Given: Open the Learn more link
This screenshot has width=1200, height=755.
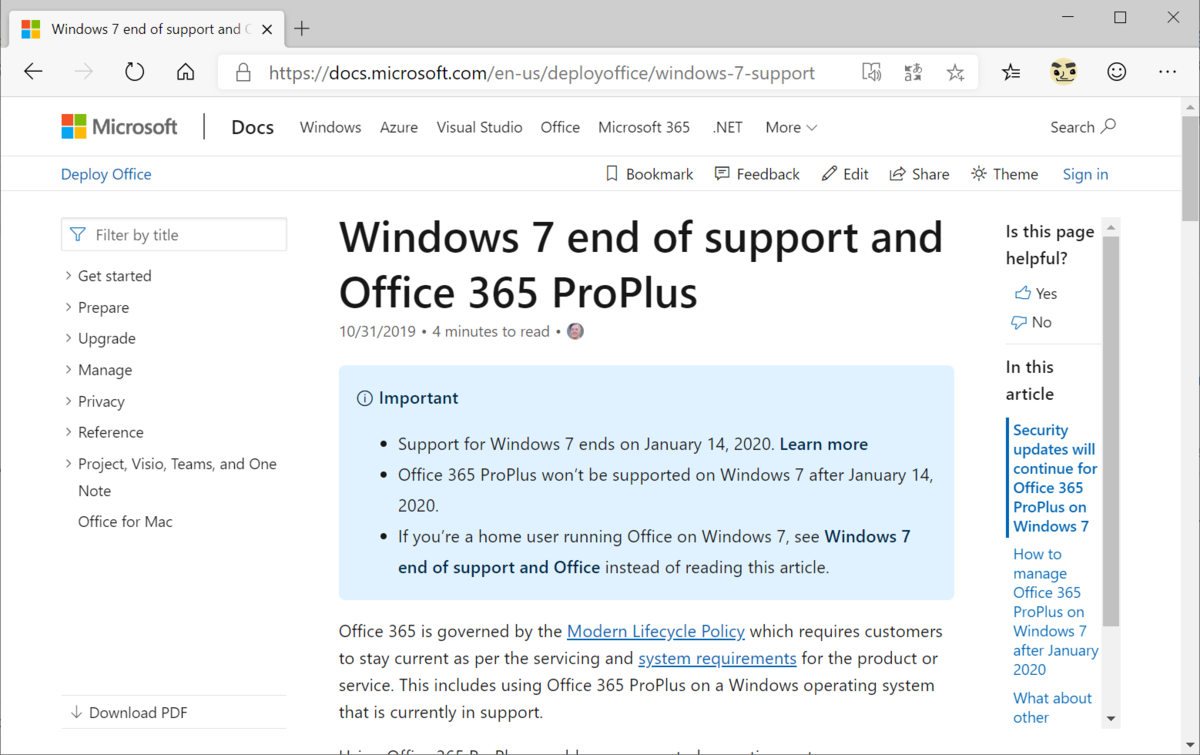Looking at the screenshot, I should [x=824, y=444].
